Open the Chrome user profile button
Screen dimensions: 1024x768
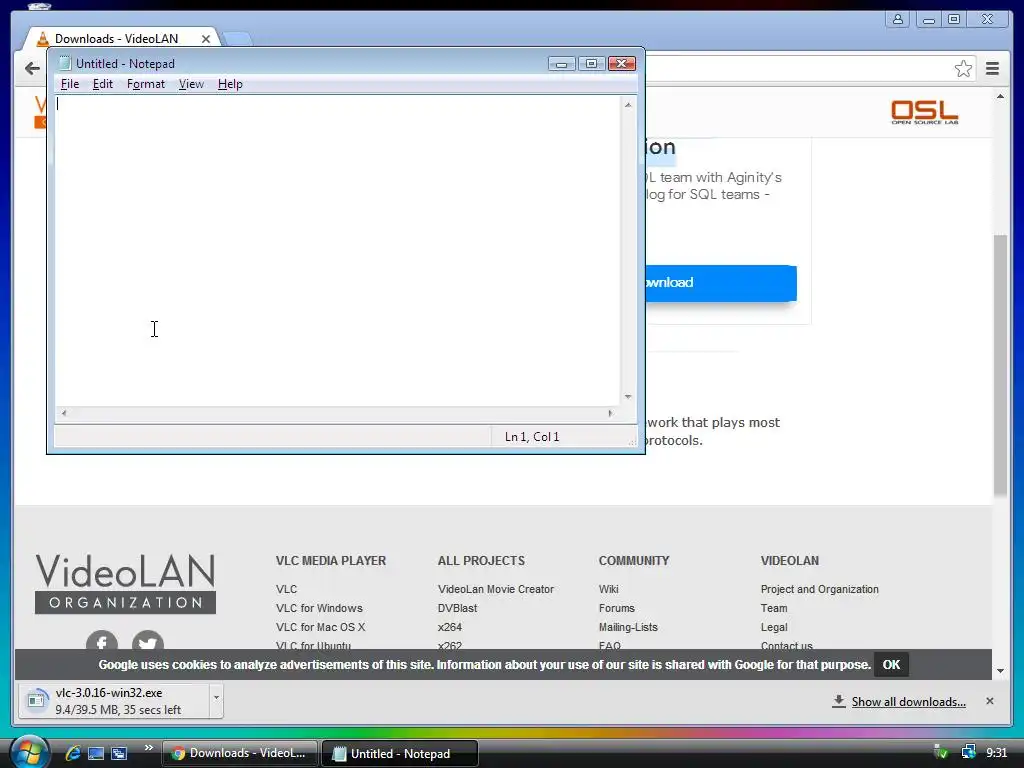pyautogui.click(x=898, y=19)
